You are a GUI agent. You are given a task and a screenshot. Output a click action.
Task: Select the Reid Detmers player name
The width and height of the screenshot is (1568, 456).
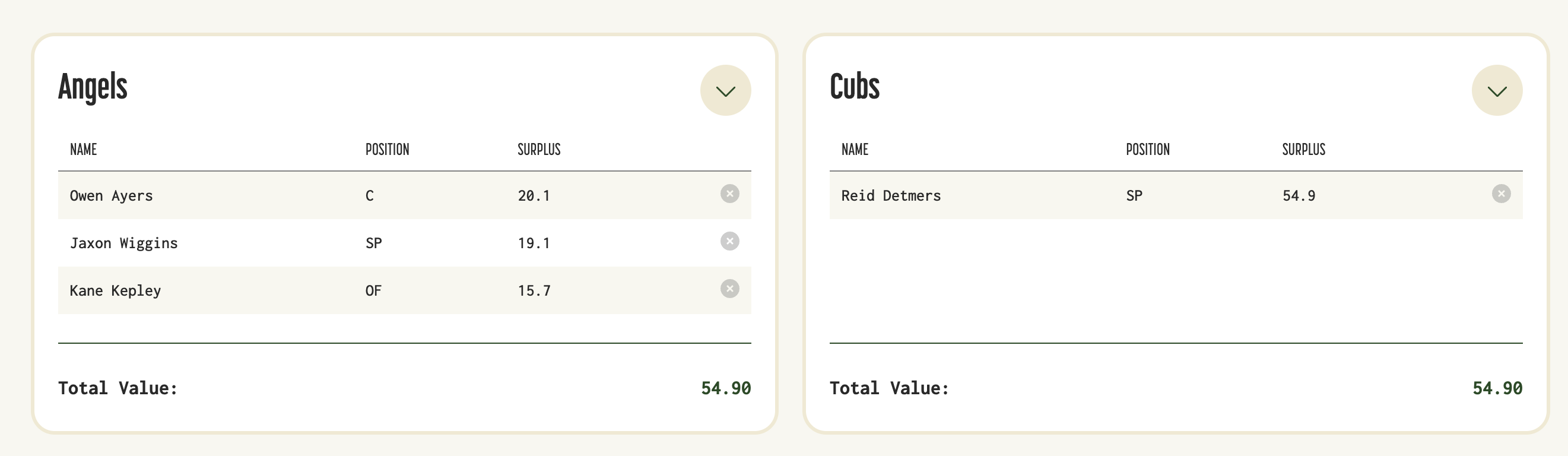coord(891,195)
